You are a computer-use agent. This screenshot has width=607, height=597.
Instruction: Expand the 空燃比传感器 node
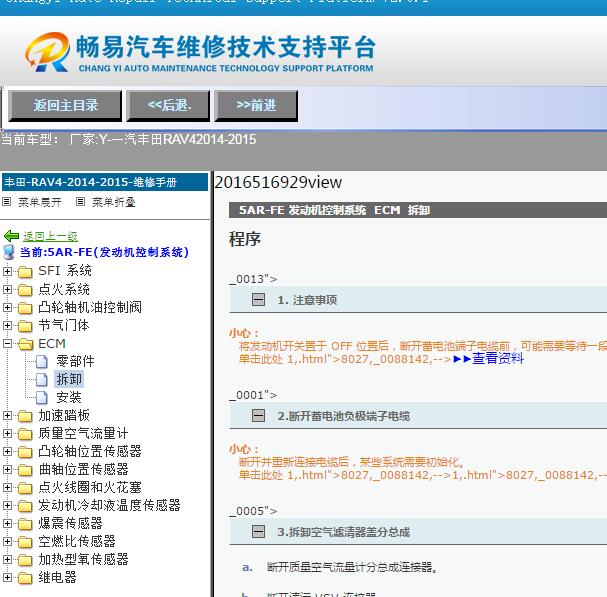click(x=7, y=541)
